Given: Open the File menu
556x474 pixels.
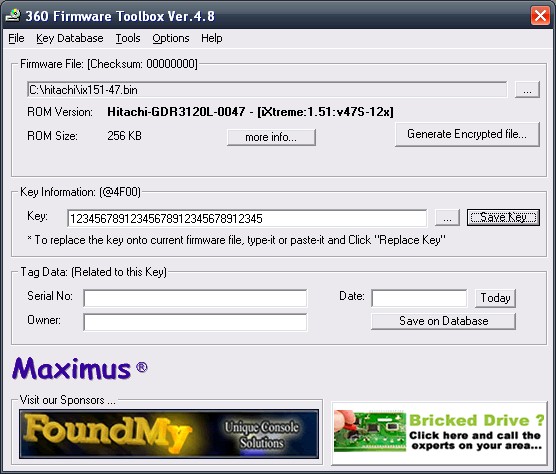Looking at the screenshot, I should 16,38.
